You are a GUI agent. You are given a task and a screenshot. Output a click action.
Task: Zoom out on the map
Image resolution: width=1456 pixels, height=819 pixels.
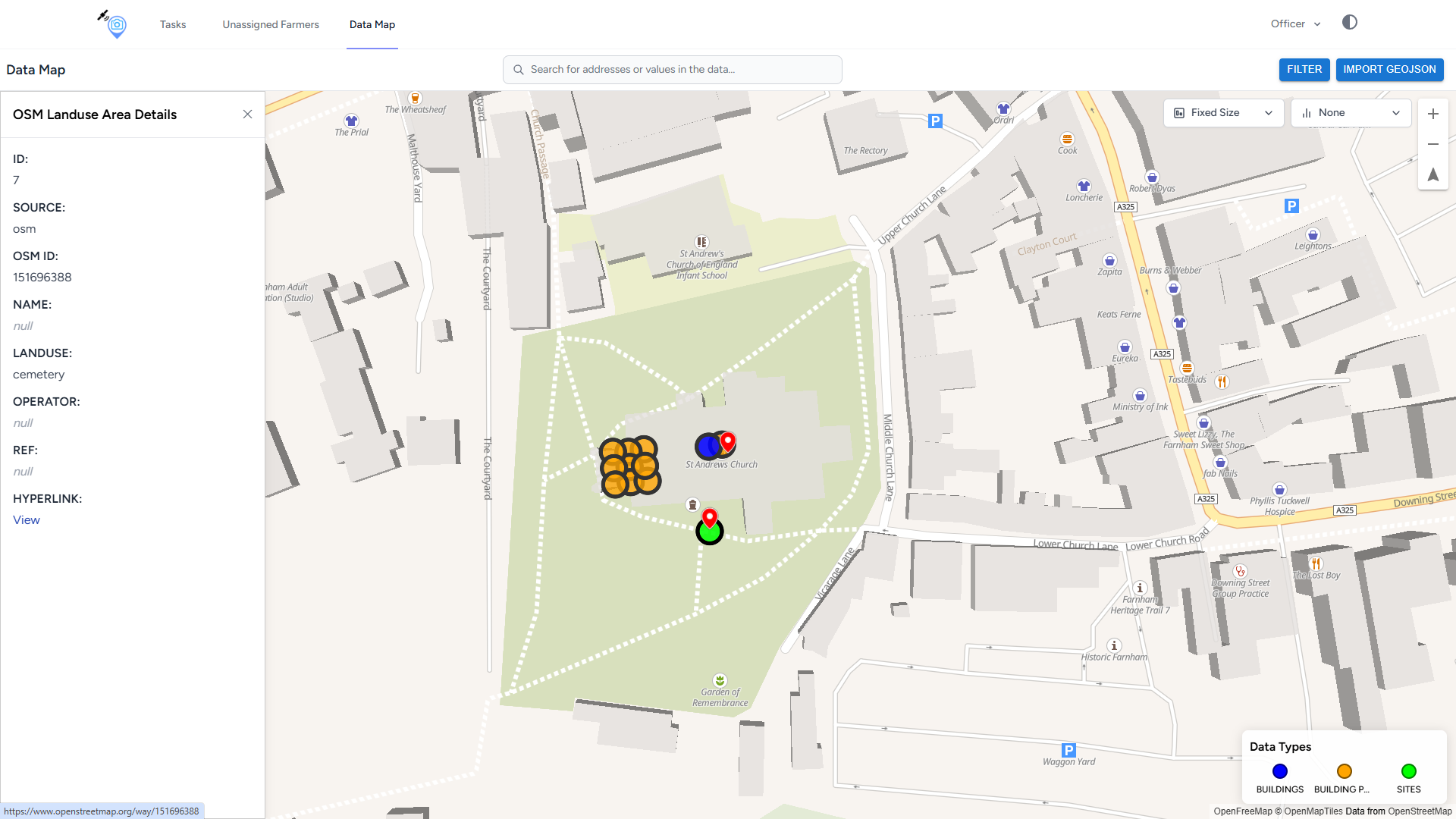(1432, 144)
